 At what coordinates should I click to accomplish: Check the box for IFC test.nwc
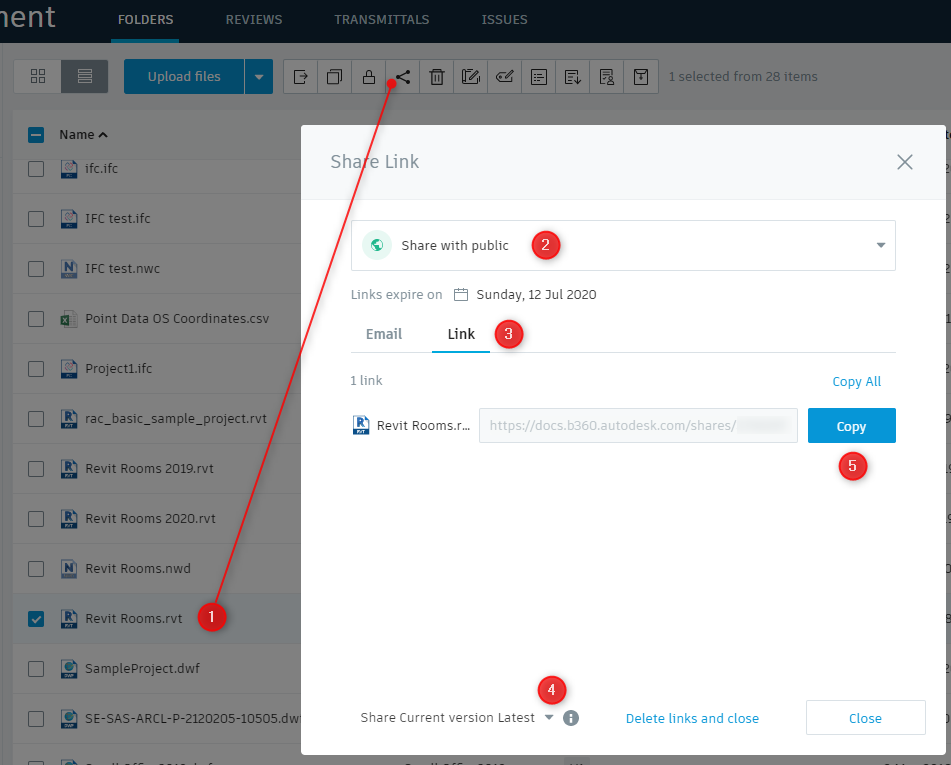[36, 269]
